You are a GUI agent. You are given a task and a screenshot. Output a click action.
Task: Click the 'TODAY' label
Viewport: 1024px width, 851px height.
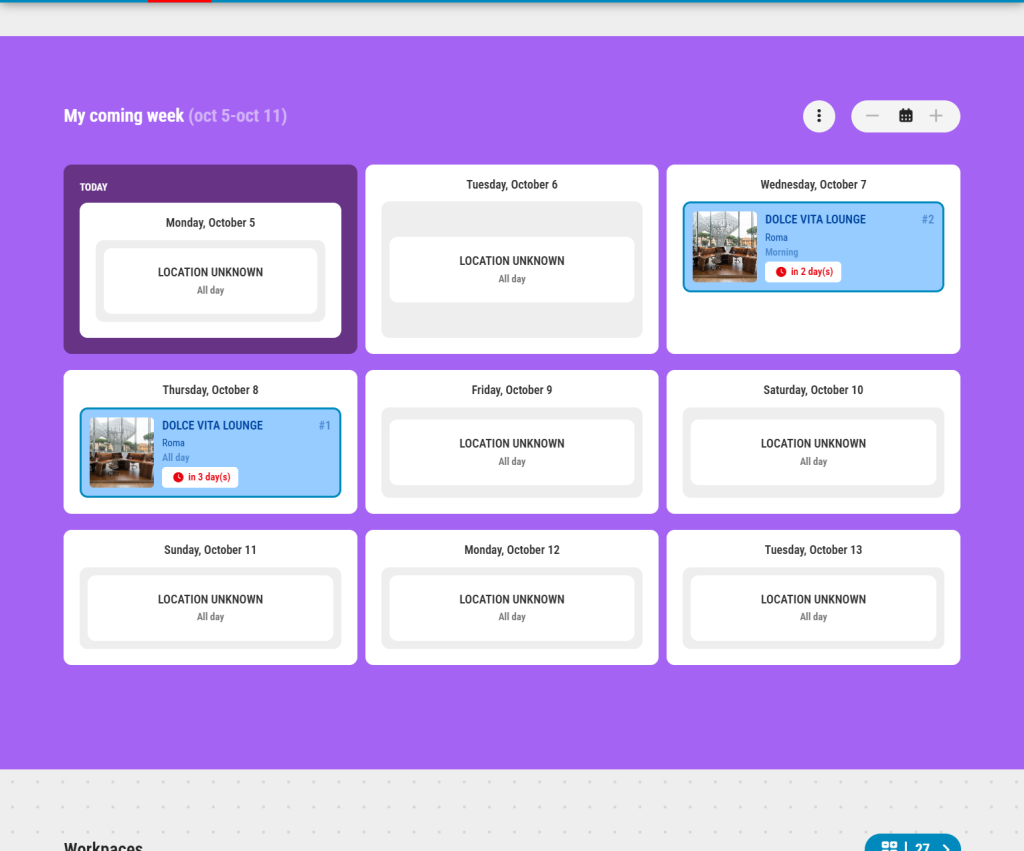pyautogui.click(x=93, y=187)
